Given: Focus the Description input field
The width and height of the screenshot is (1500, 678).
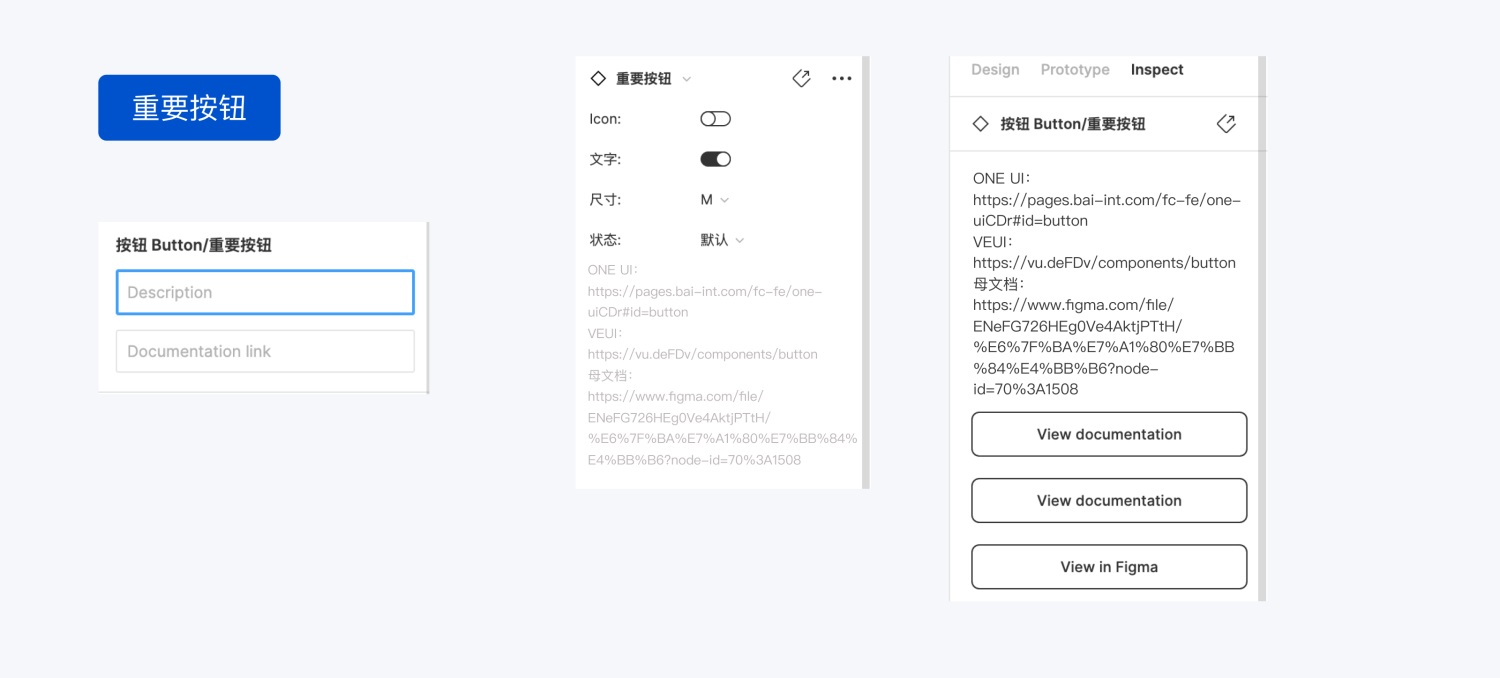Looking at the screenshot, I should (265, 292).
